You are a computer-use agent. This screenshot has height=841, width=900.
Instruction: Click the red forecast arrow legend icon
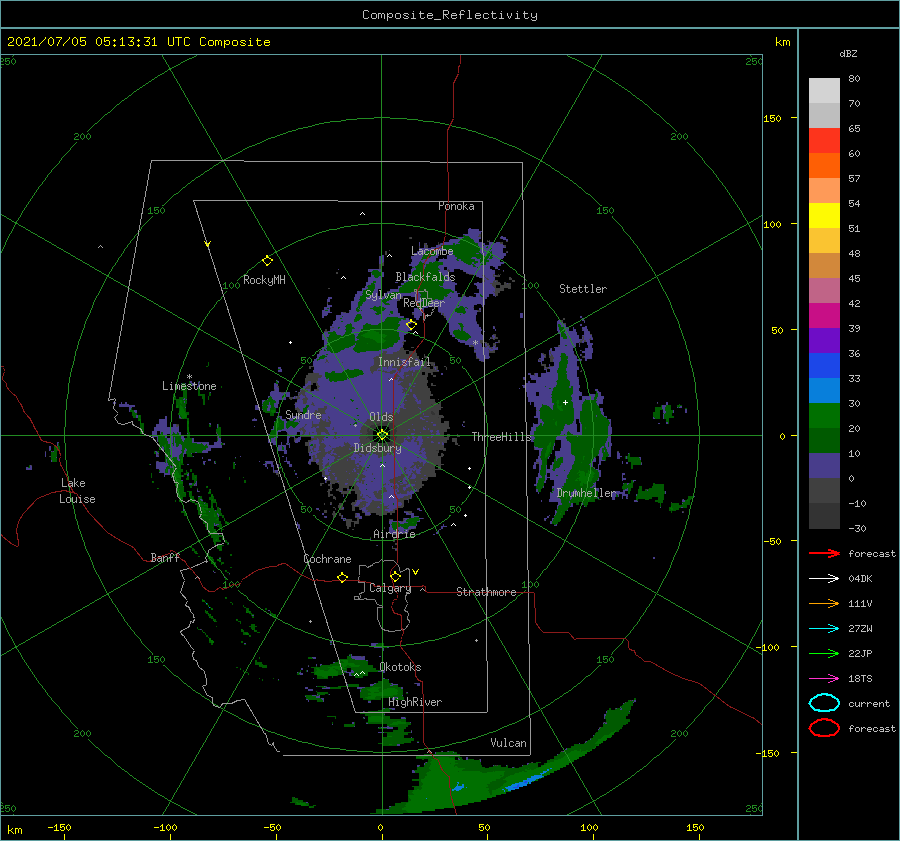point(824,553)
